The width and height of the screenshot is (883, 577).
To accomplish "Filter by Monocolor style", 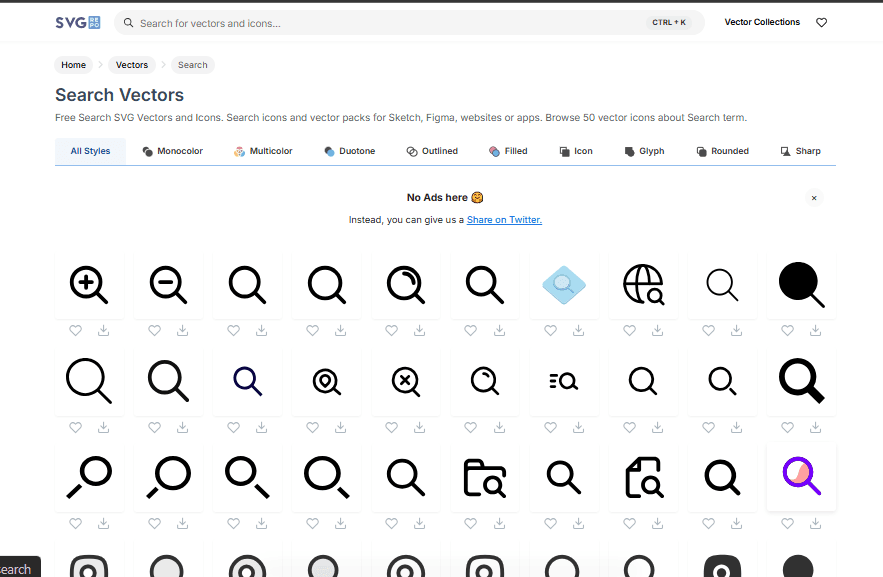I will [172, 151].
